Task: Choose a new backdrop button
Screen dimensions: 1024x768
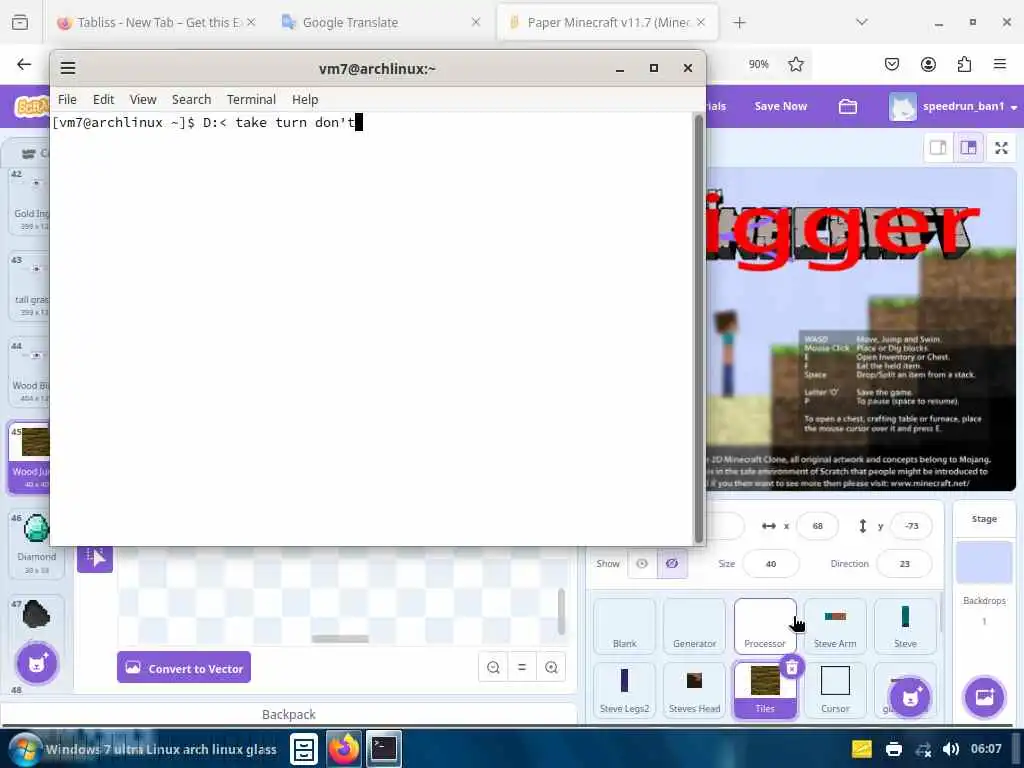Action: point(984,697)
